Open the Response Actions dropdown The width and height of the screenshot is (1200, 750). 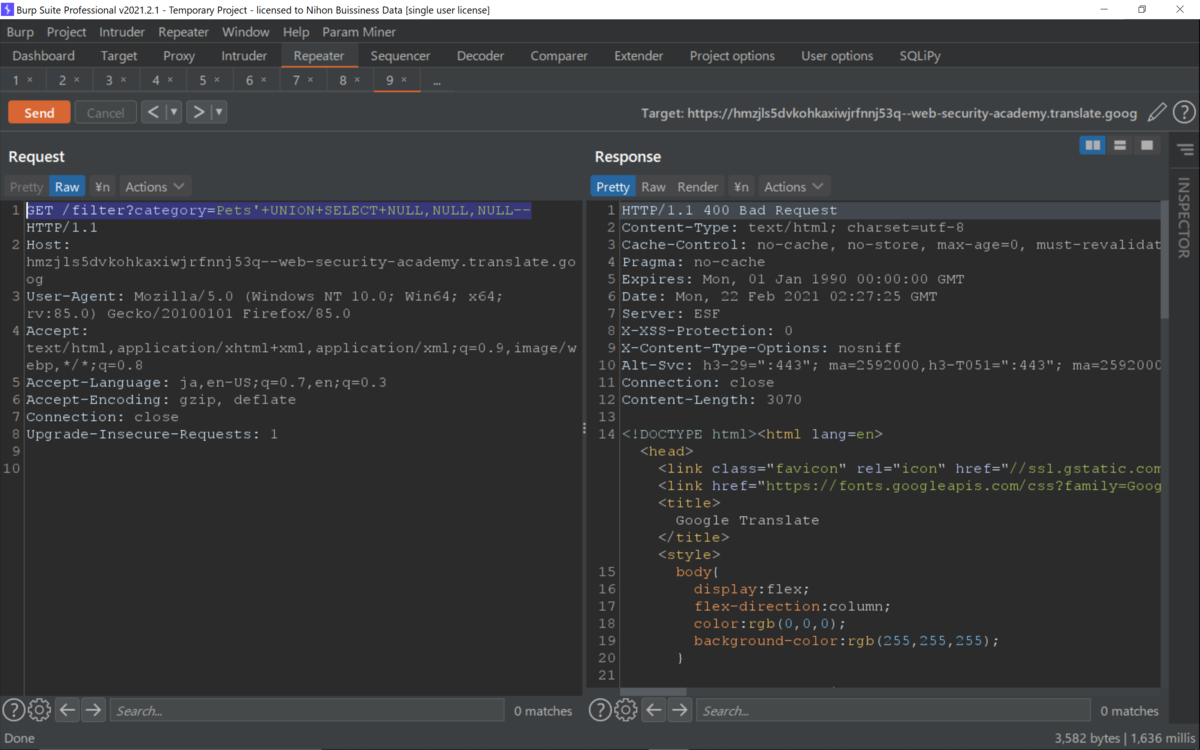(794, 186)
